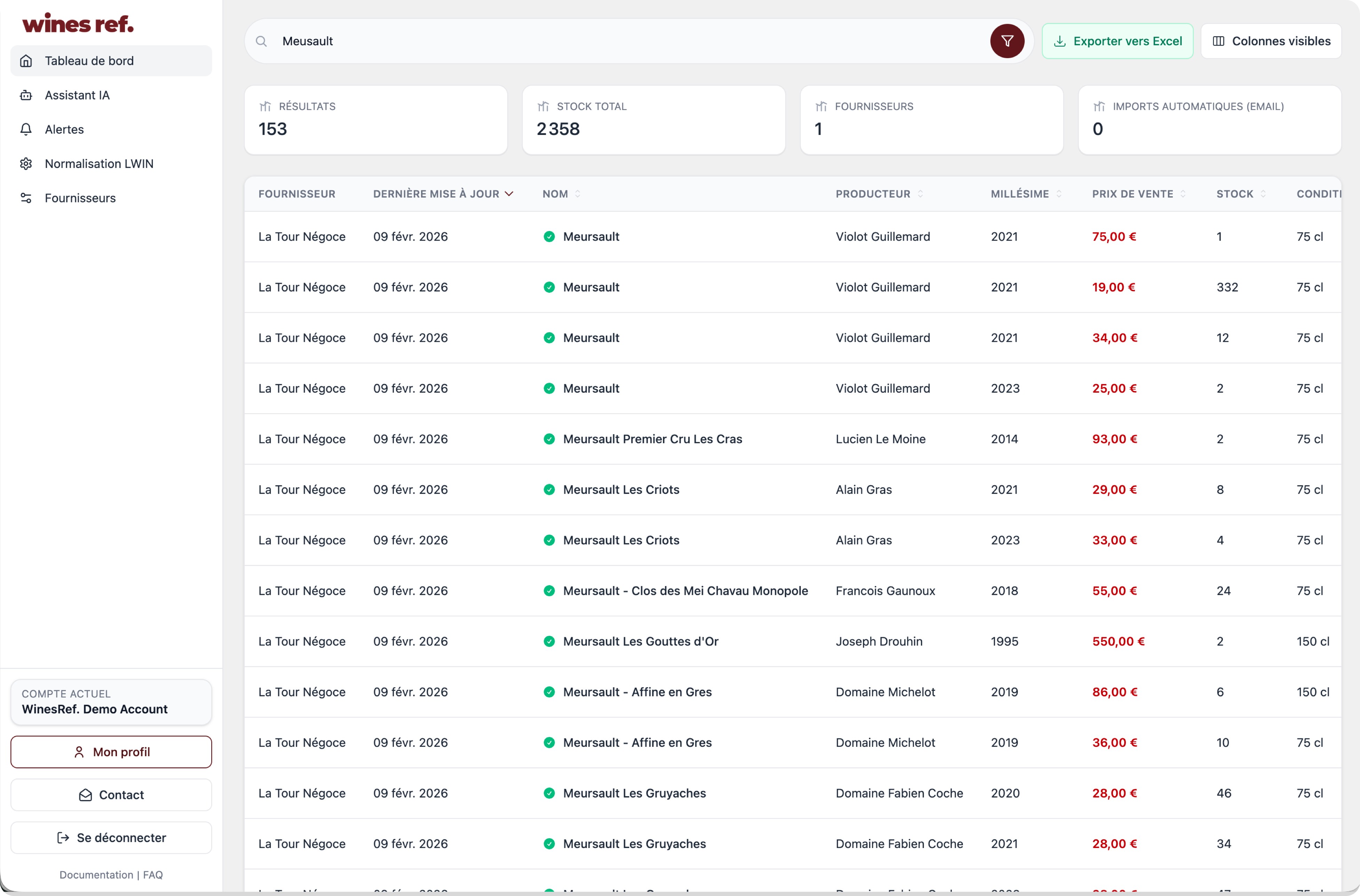
Task: Toggle sort arrows on NOM column
Action: [577, 194]
